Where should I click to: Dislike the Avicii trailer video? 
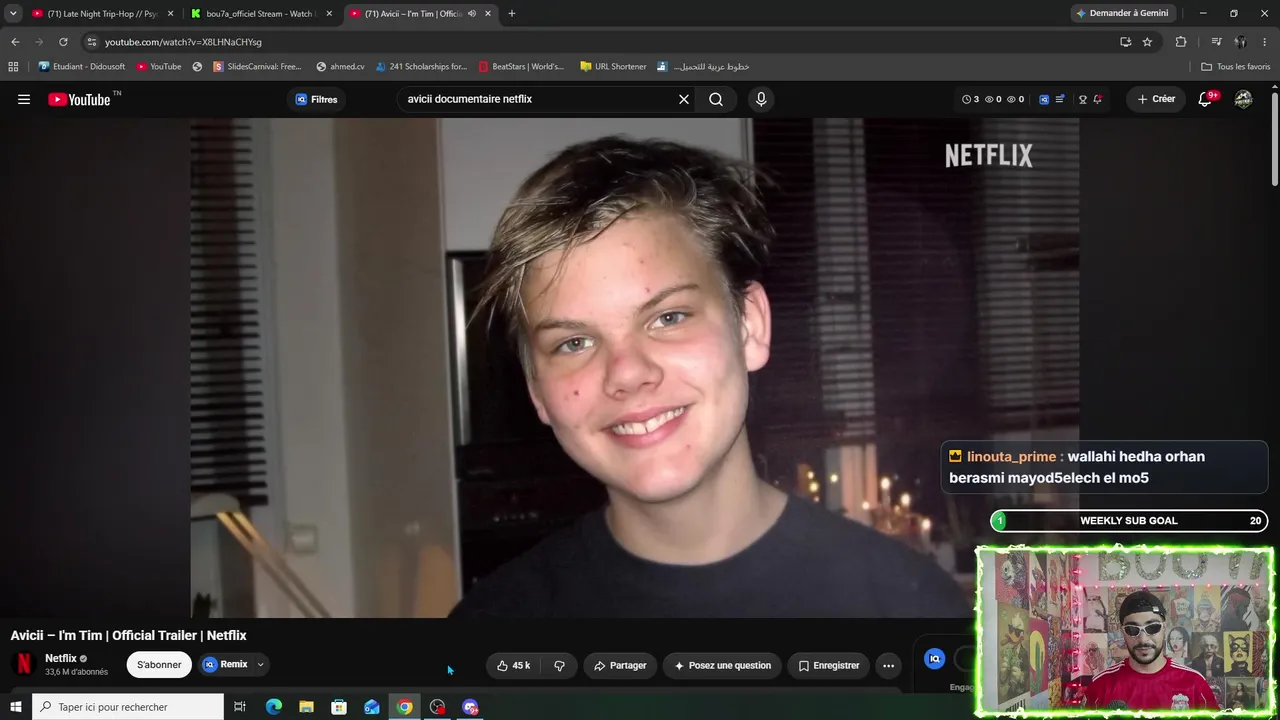point(559,665)
